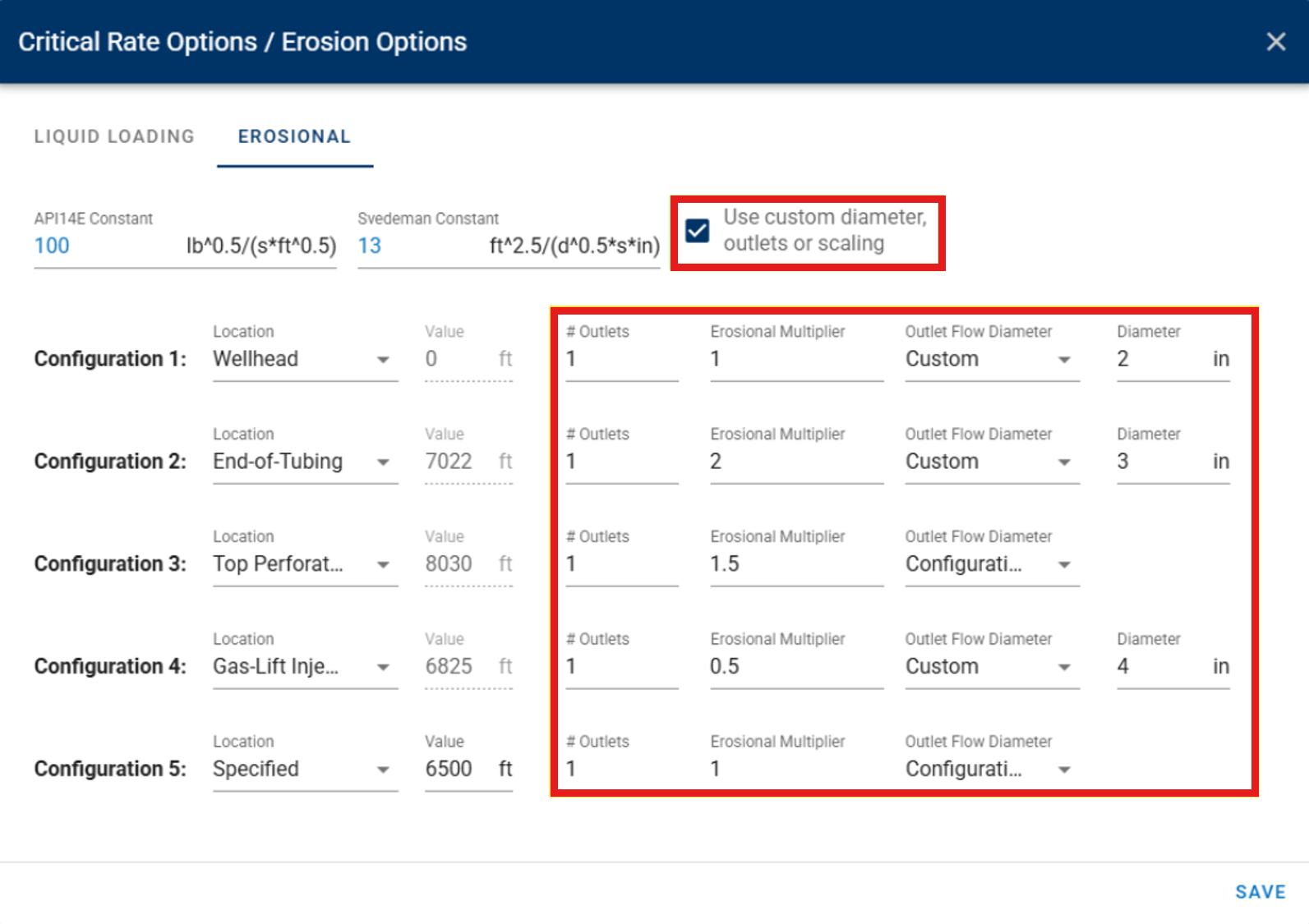
Task: Open Configuration 1 Location dropdown (Wellhead)
Action: pos(305,359)
